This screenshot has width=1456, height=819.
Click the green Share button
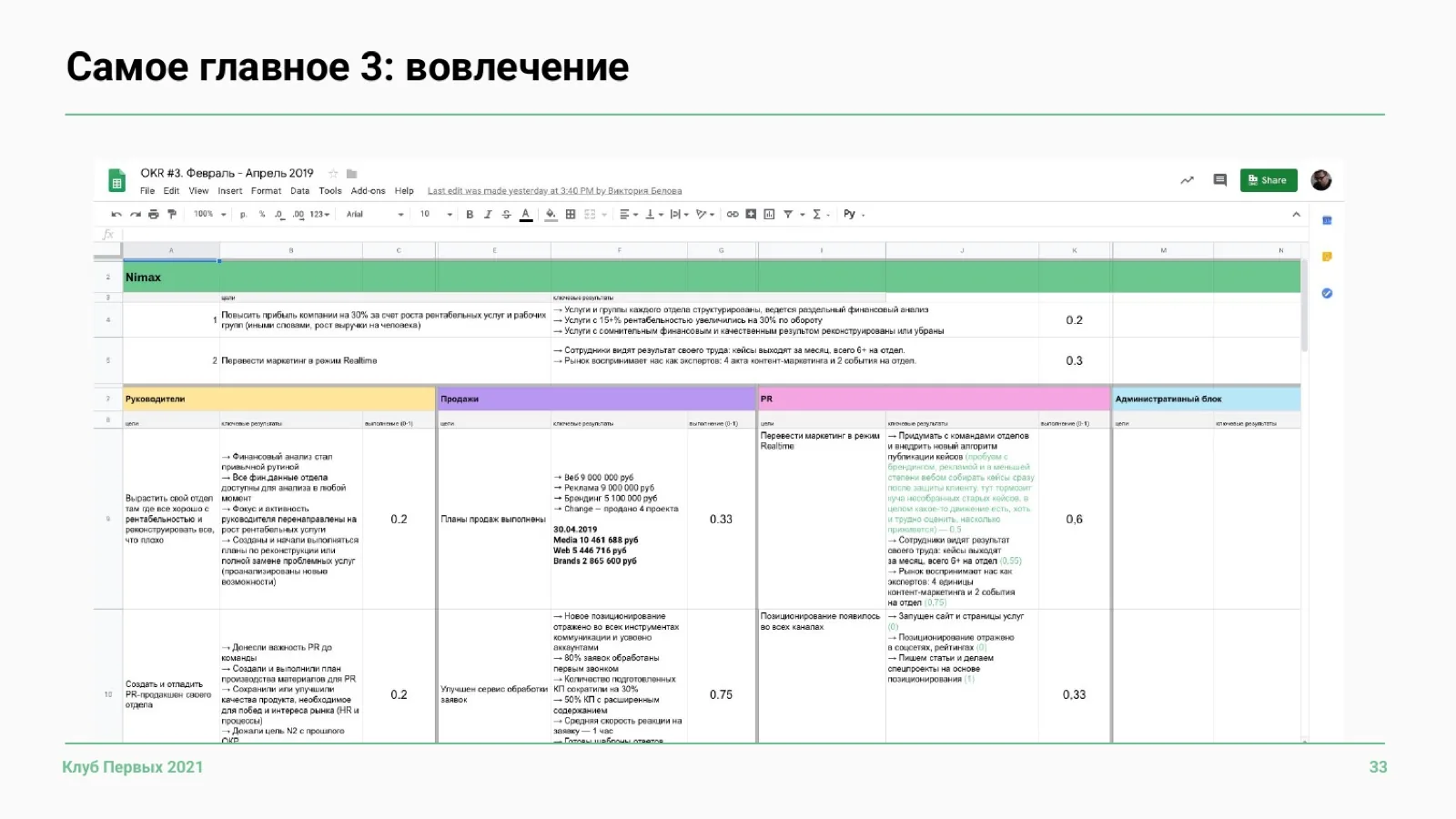pyautogui.click(x=1269, y=180)
